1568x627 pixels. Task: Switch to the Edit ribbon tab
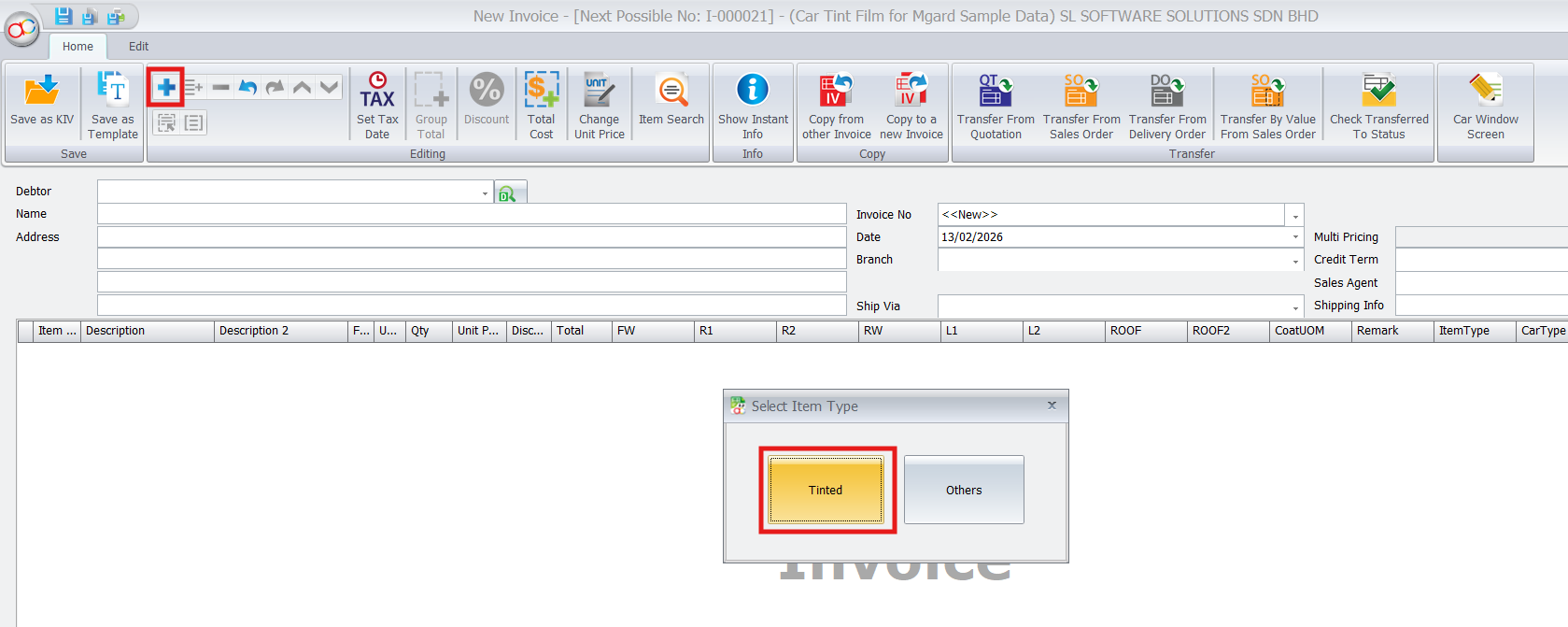pos(138,47)
